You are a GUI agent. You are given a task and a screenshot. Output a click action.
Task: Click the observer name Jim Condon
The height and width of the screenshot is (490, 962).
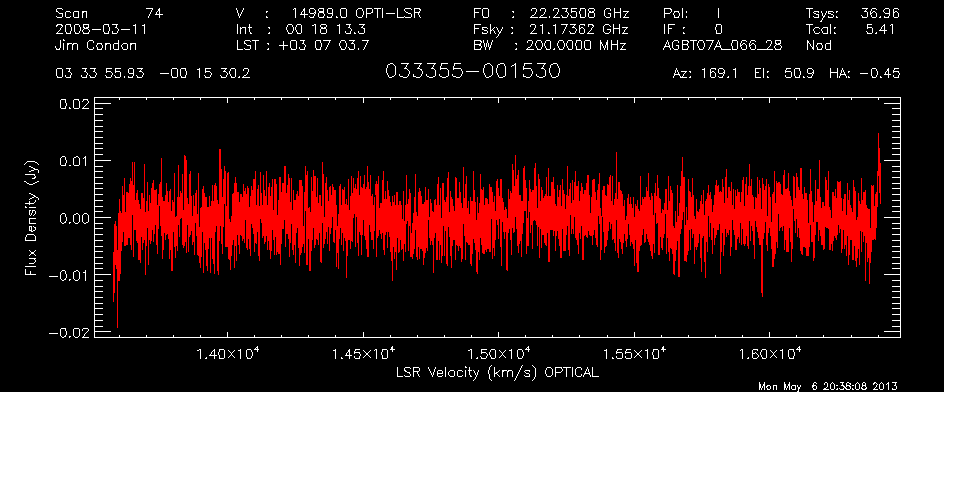click(x=96, y=45)
